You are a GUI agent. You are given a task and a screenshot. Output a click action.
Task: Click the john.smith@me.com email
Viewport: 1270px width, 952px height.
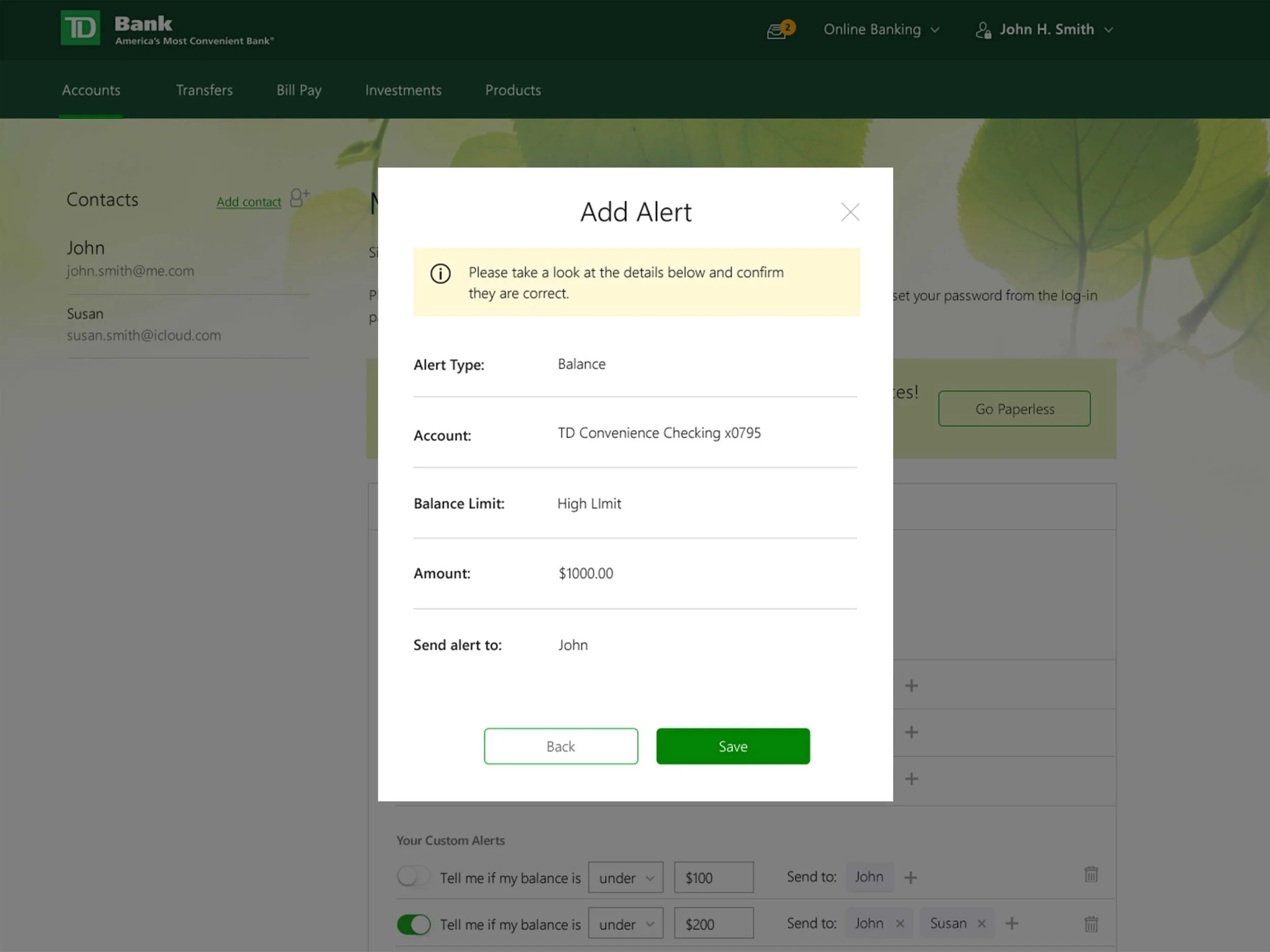coord(131,271)
